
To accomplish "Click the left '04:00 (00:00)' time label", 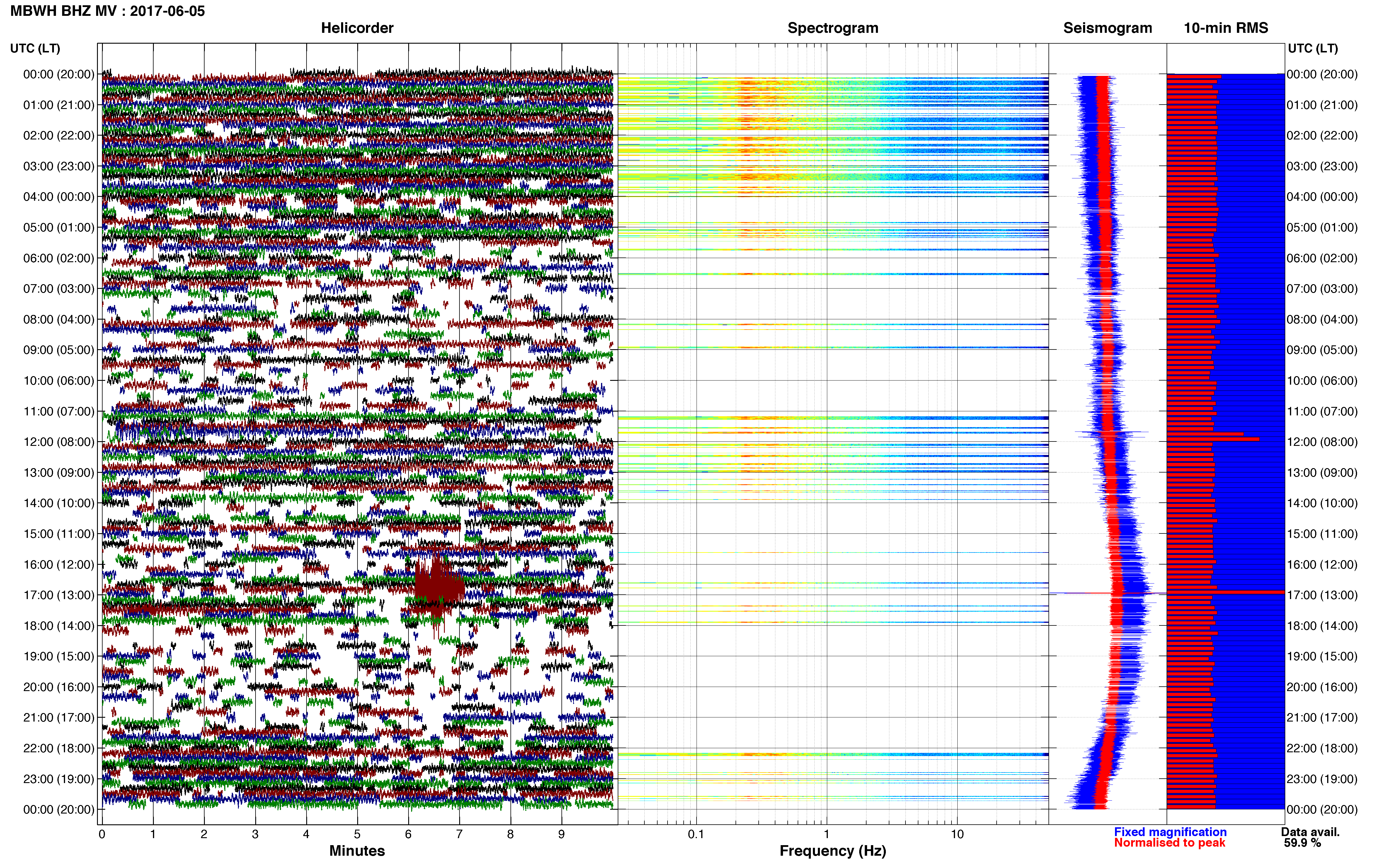I will pyautogui.click(x=59, y=197).
